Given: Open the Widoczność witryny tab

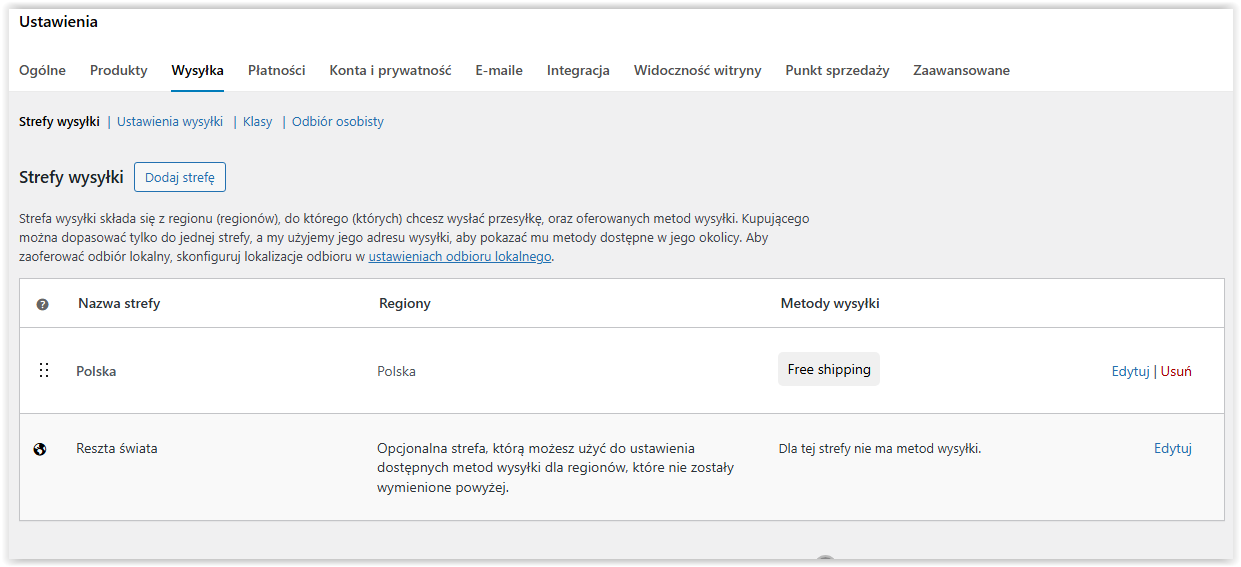Looking at the screenshot, I should point(697,70).
